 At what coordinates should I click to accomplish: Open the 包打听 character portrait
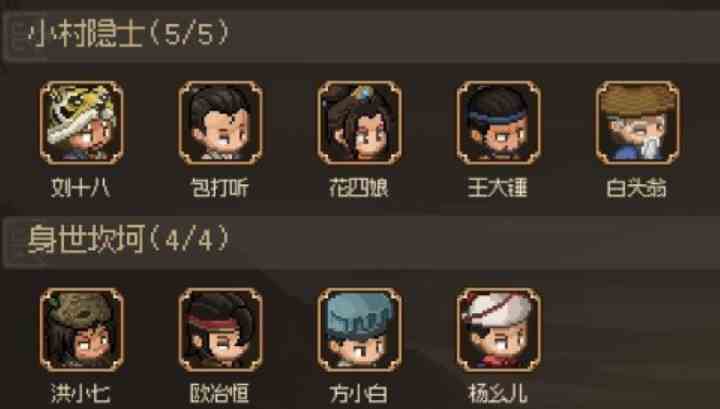coord(220,123)
